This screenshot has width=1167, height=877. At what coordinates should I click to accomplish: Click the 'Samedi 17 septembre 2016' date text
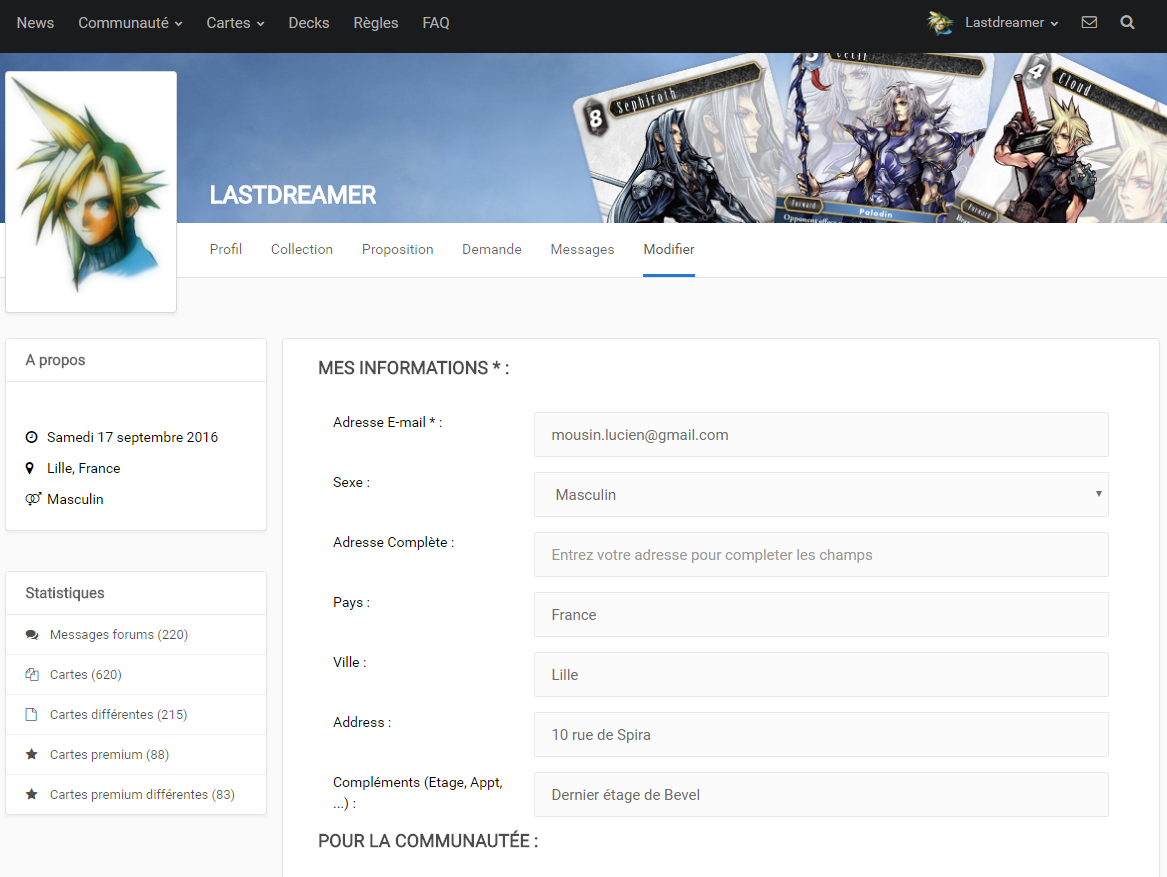click(x=132, y=437)
